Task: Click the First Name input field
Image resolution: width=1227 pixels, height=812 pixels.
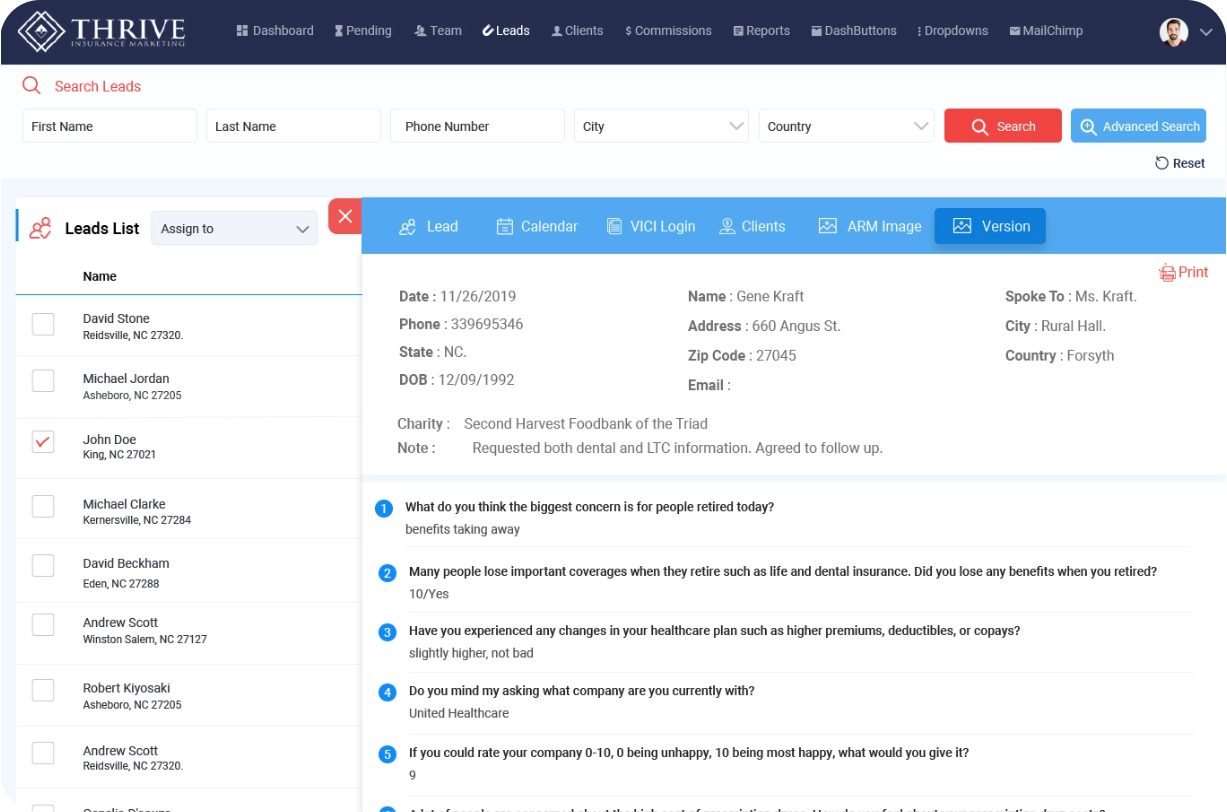Action: pos(110,126)
